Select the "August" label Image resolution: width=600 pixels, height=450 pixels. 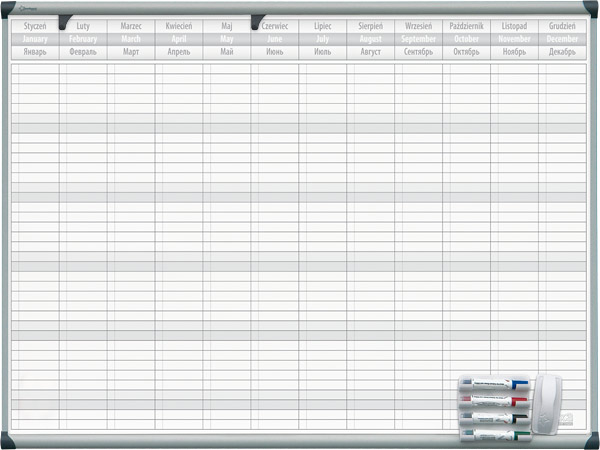(x=370, y=39)
